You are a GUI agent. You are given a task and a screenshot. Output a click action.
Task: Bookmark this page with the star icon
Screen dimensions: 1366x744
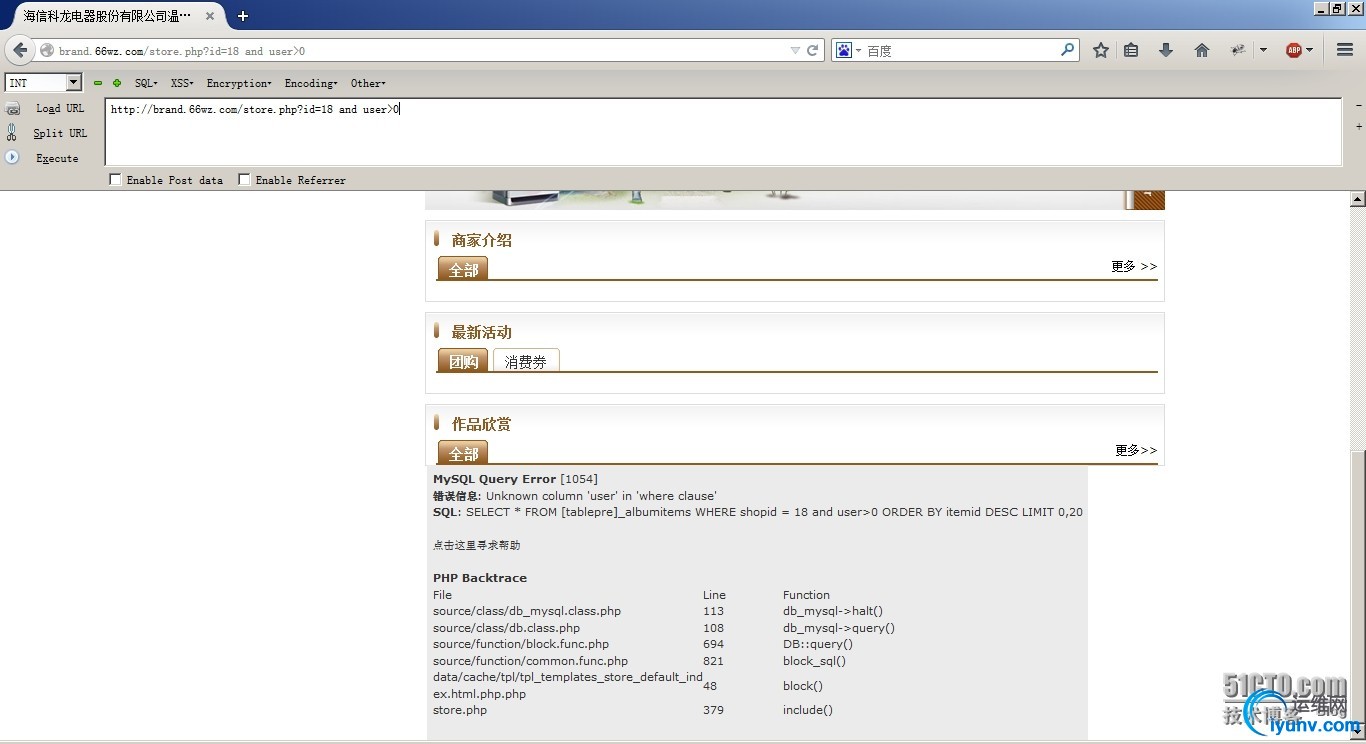(1101, 50)
